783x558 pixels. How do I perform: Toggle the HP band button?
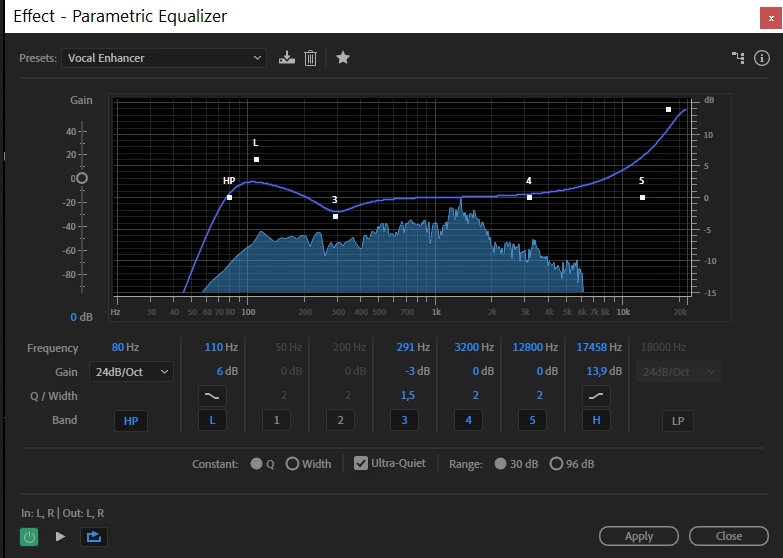131,421
